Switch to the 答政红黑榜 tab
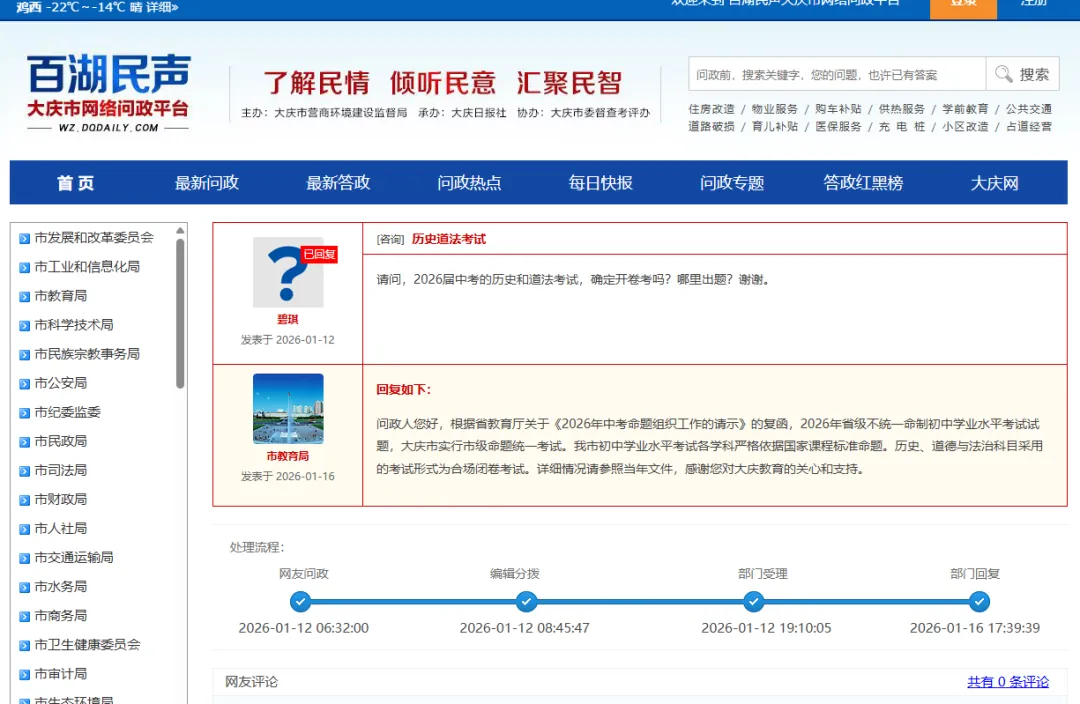 (862, 183)
